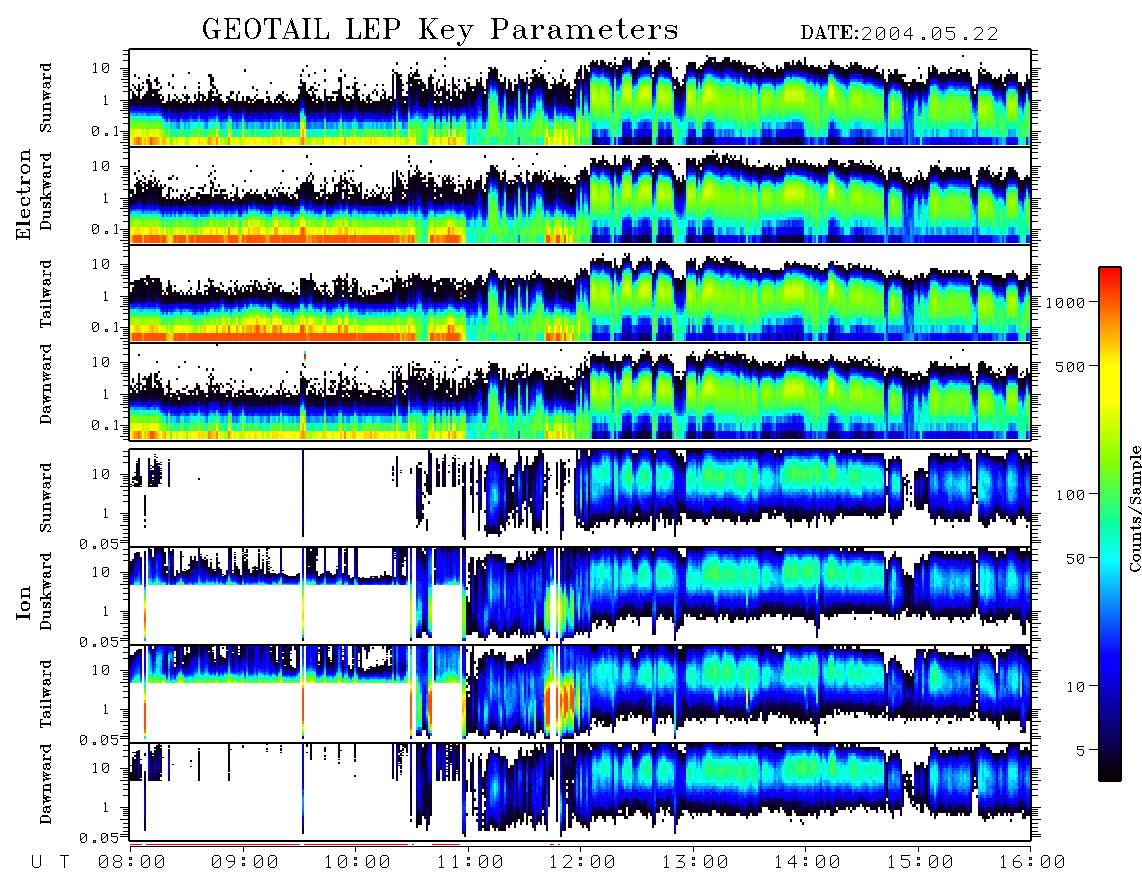Viewport: 1142px width, 880px height.
Task: Click the red end of the color bar
Action: 1110,274
